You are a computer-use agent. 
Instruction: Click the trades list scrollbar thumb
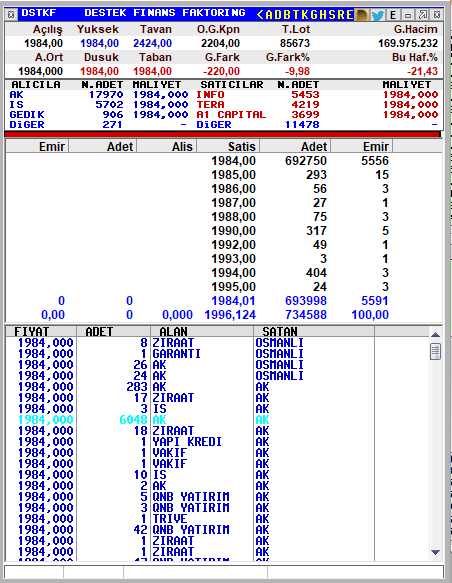click(x=435, y=352)
